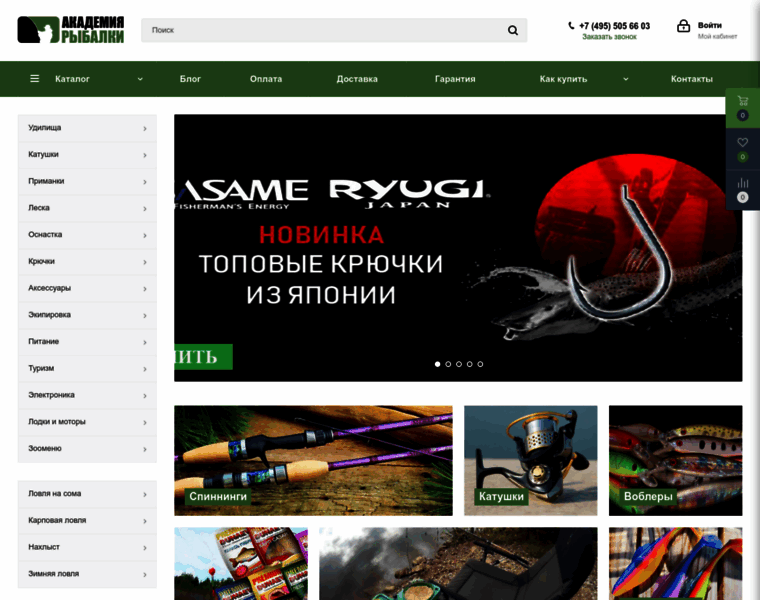Click the search magnifier icon
The width and height of the screenshot is (760, 600).
(x=512, y=30)
